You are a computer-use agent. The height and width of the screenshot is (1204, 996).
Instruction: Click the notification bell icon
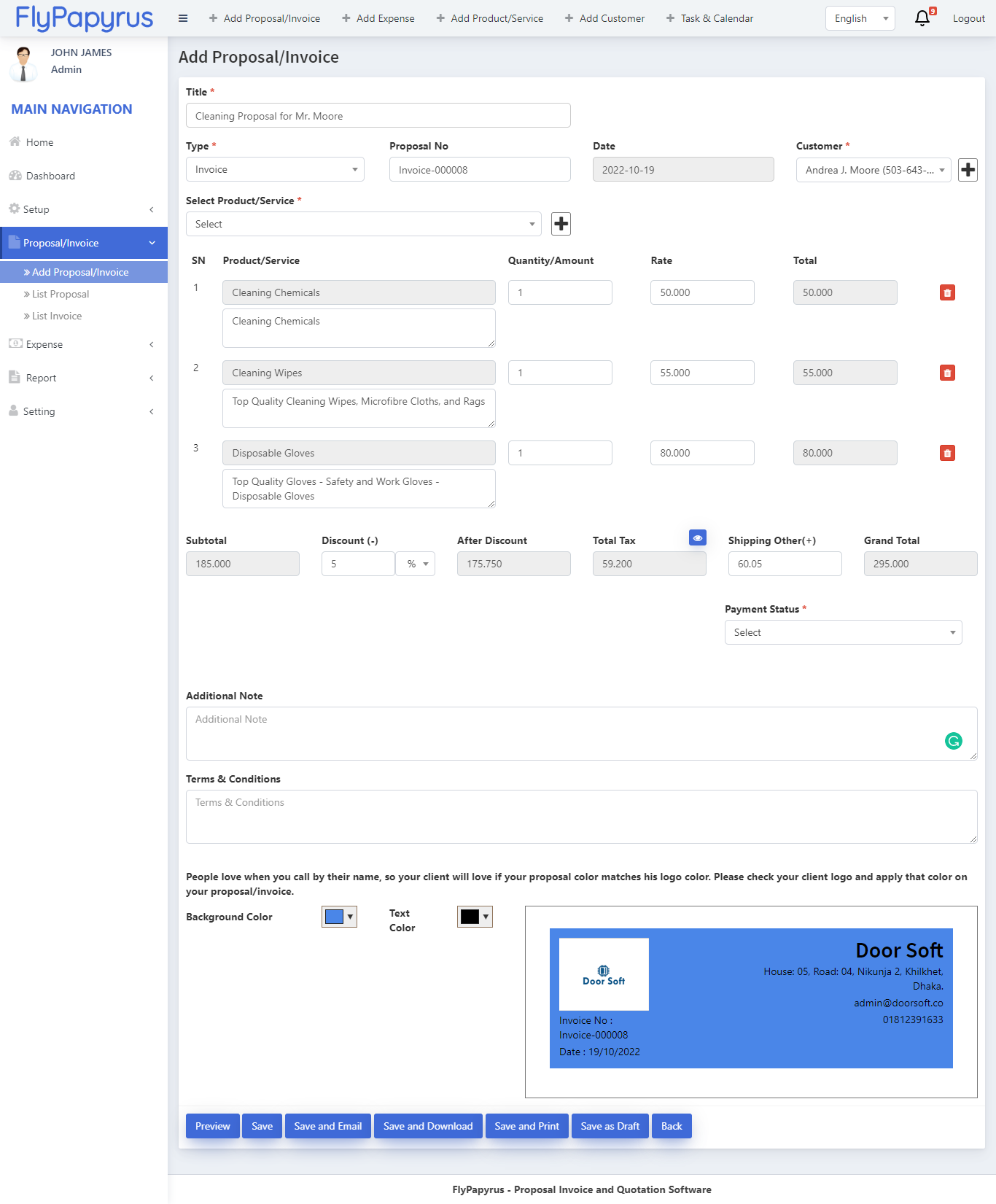click(922, 18)
